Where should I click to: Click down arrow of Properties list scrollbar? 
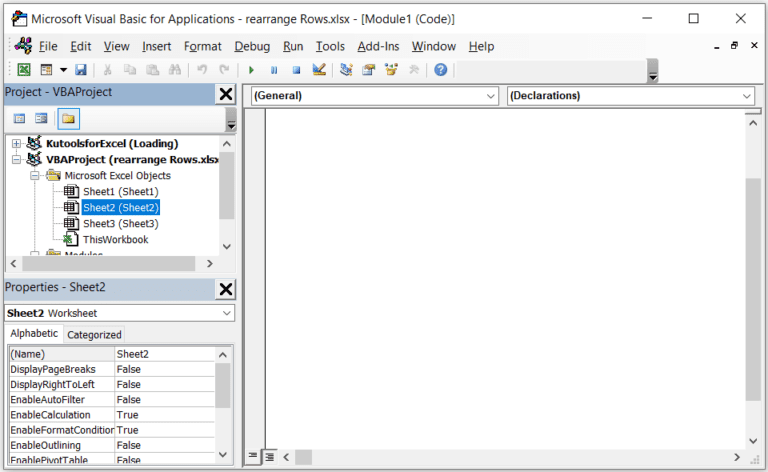coord(223,455)
